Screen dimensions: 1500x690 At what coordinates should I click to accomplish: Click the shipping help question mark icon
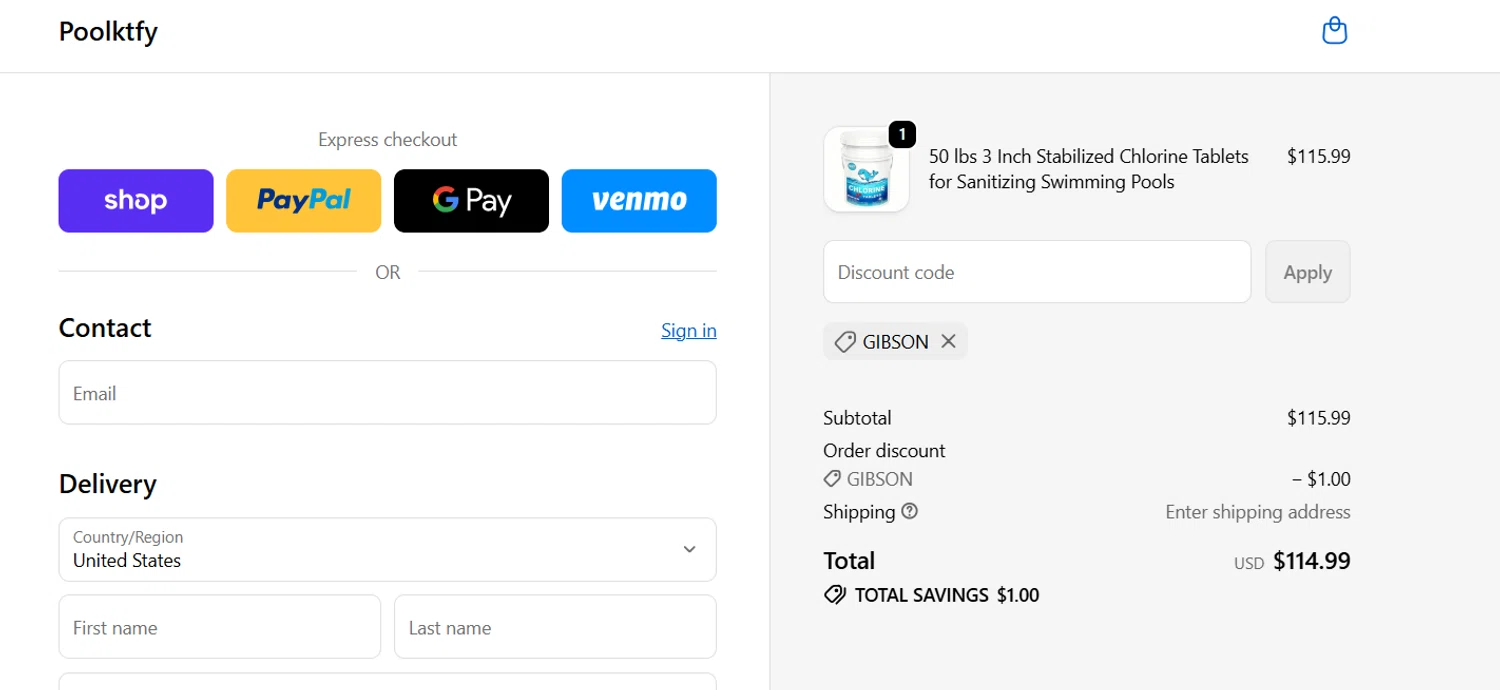909,511
